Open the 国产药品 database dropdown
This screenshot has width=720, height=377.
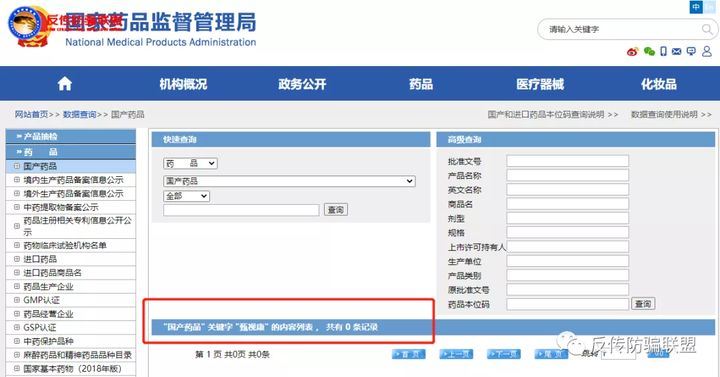click(289, 181)
